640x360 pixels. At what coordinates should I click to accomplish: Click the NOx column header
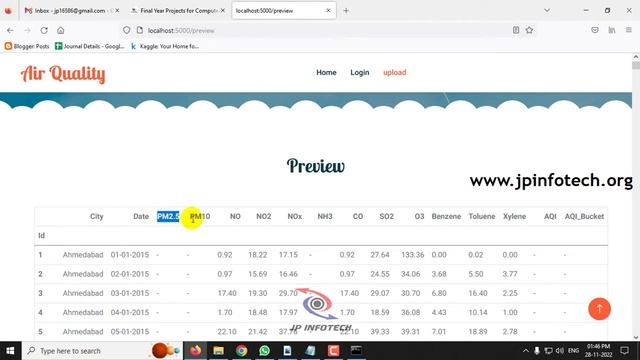(295, 216)
